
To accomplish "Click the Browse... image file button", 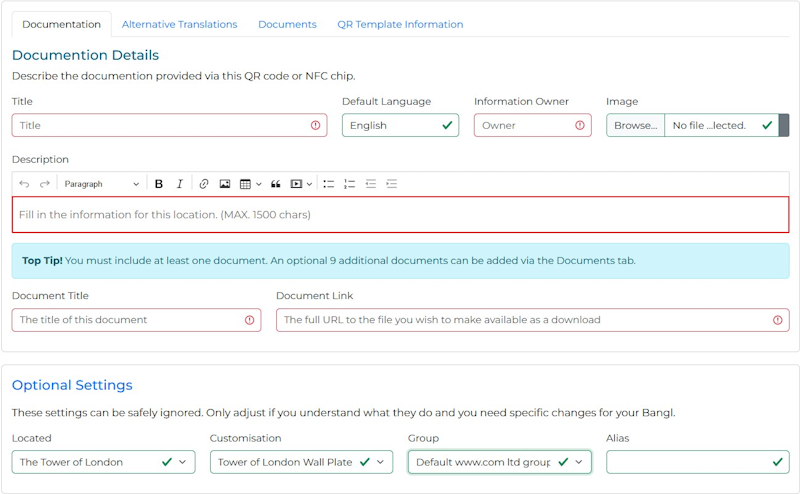I will 636,125.
